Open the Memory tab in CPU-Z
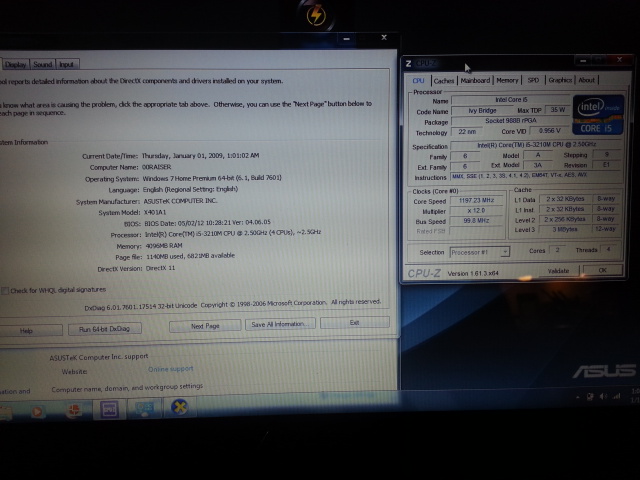The width and height of the screenshot is (640, 480). click(x=507, y=80)
